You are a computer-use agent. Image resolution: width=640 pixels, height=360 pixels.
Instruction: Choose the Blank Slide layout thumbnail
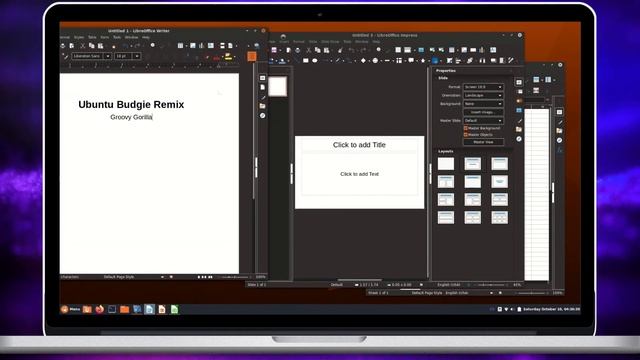(x=446, y=164)
